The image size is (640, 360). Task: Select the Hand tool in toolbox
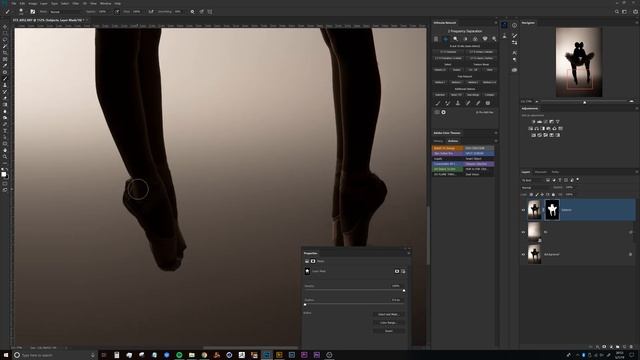coord(5,150)
